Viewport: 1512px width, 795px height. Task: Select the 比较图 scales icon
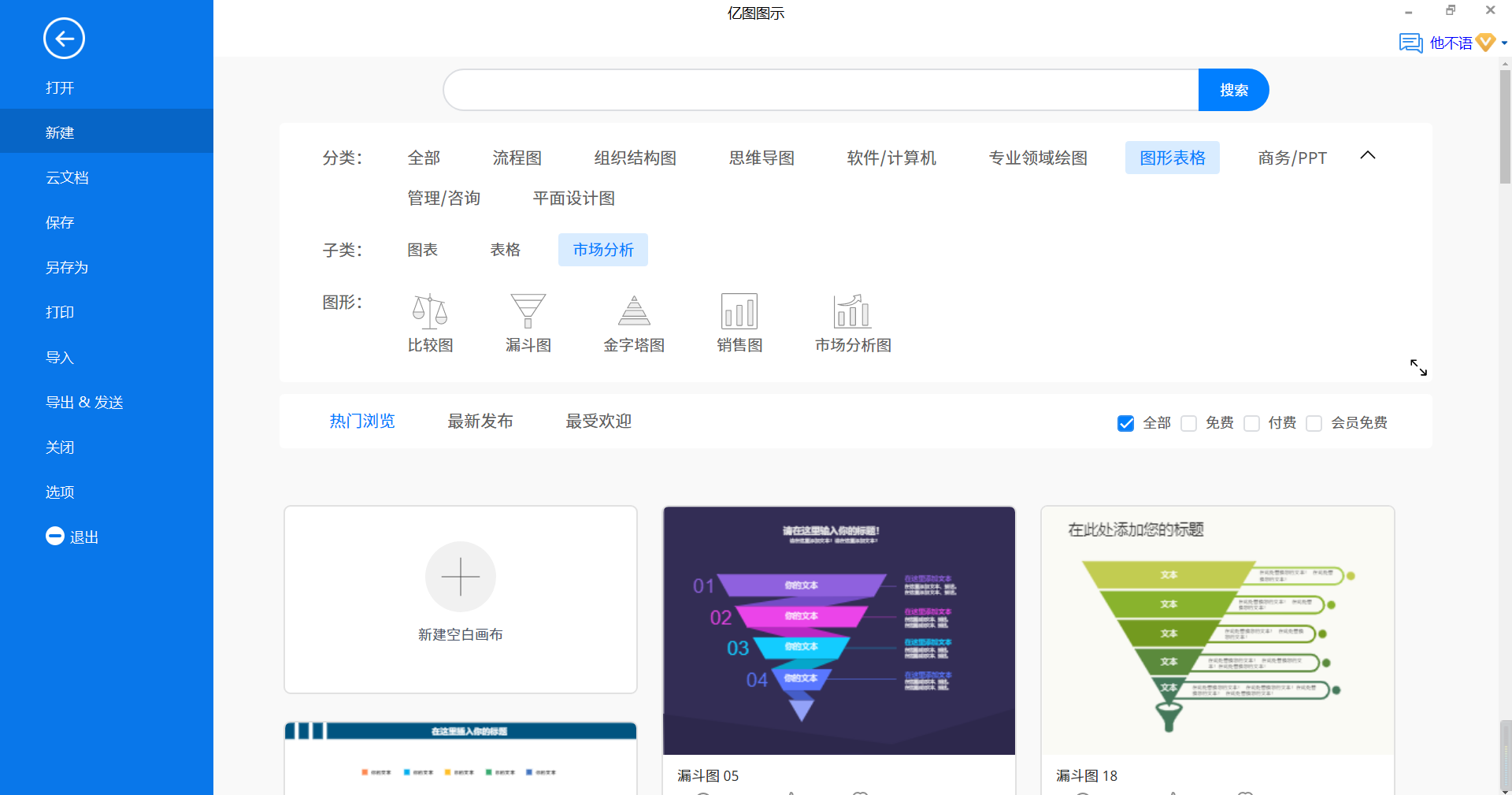[430, 311]
